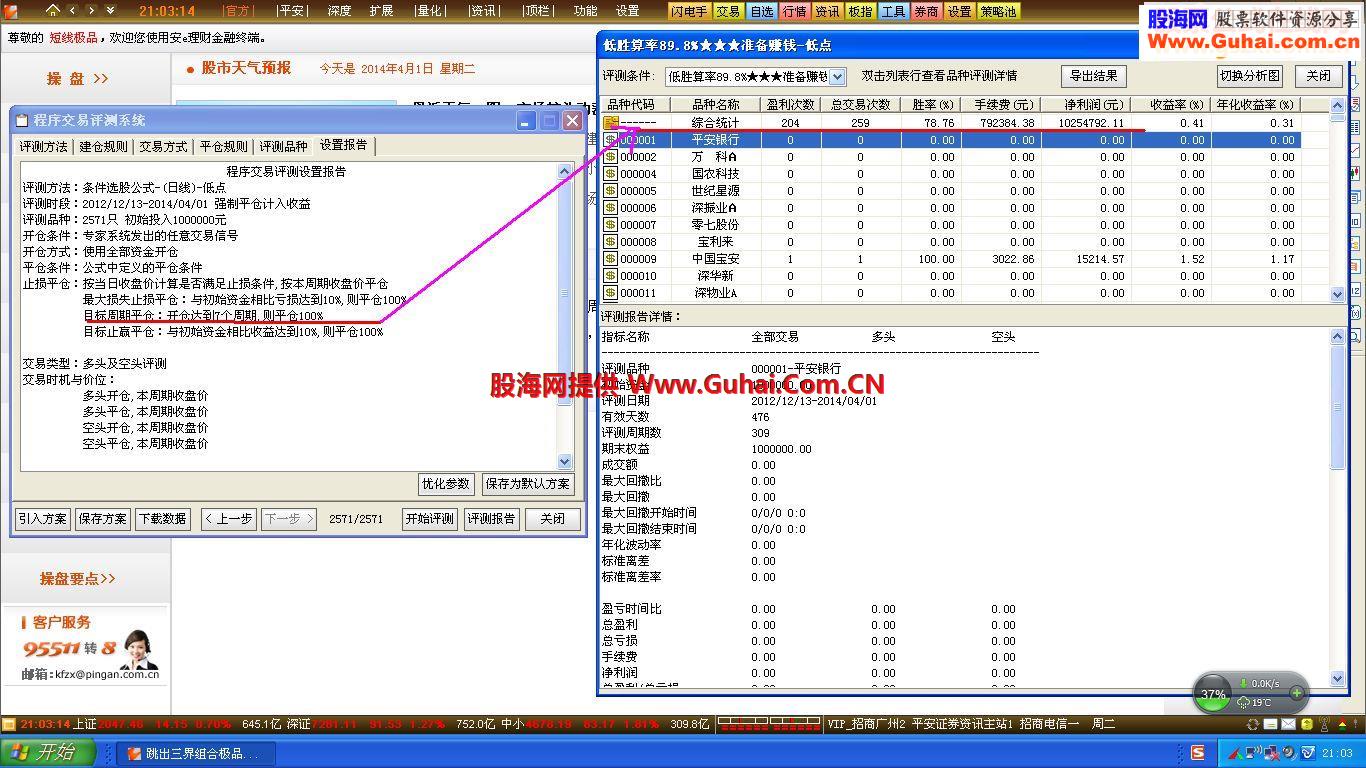The height and width of the screenshot is (768, 1366).
Task: Click the 下载数据 button
Action: pos(163,519)
